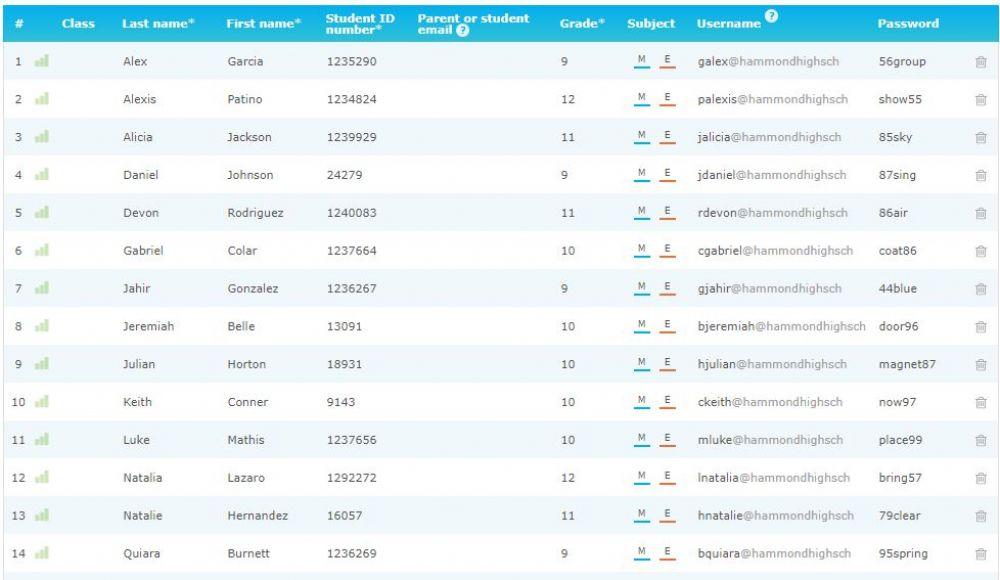Click the help icon next to Username header
The width and height of the screenshot is (1000, 580).
coord(773,15)
